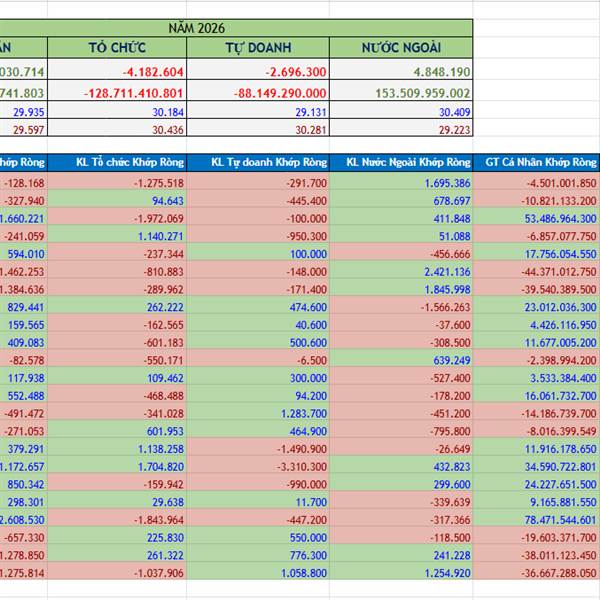The width and height of the screenshot is (600, 600).
Task: Select cell -4.501.001.850
Action: click(536, 181)
